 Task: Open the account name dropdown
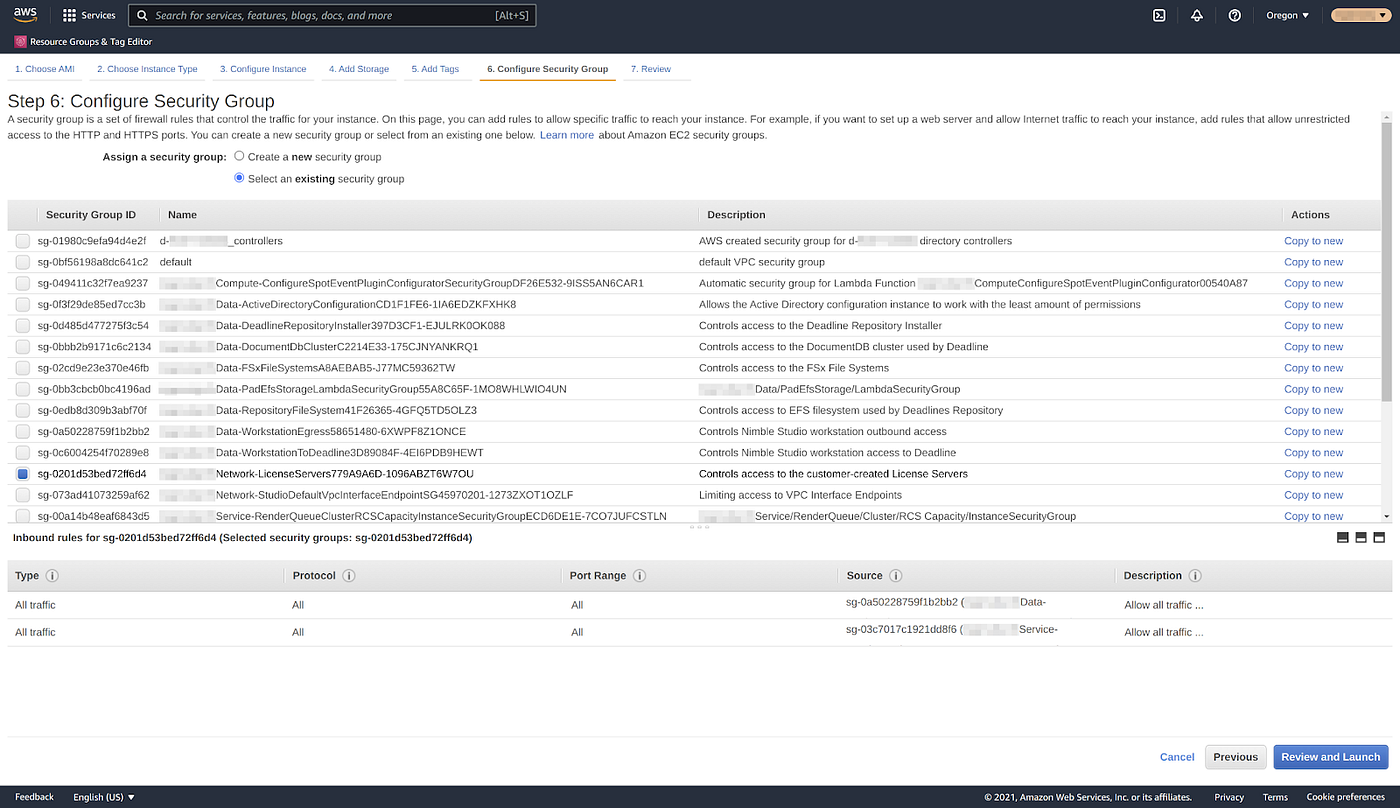tap(1361, 15)
